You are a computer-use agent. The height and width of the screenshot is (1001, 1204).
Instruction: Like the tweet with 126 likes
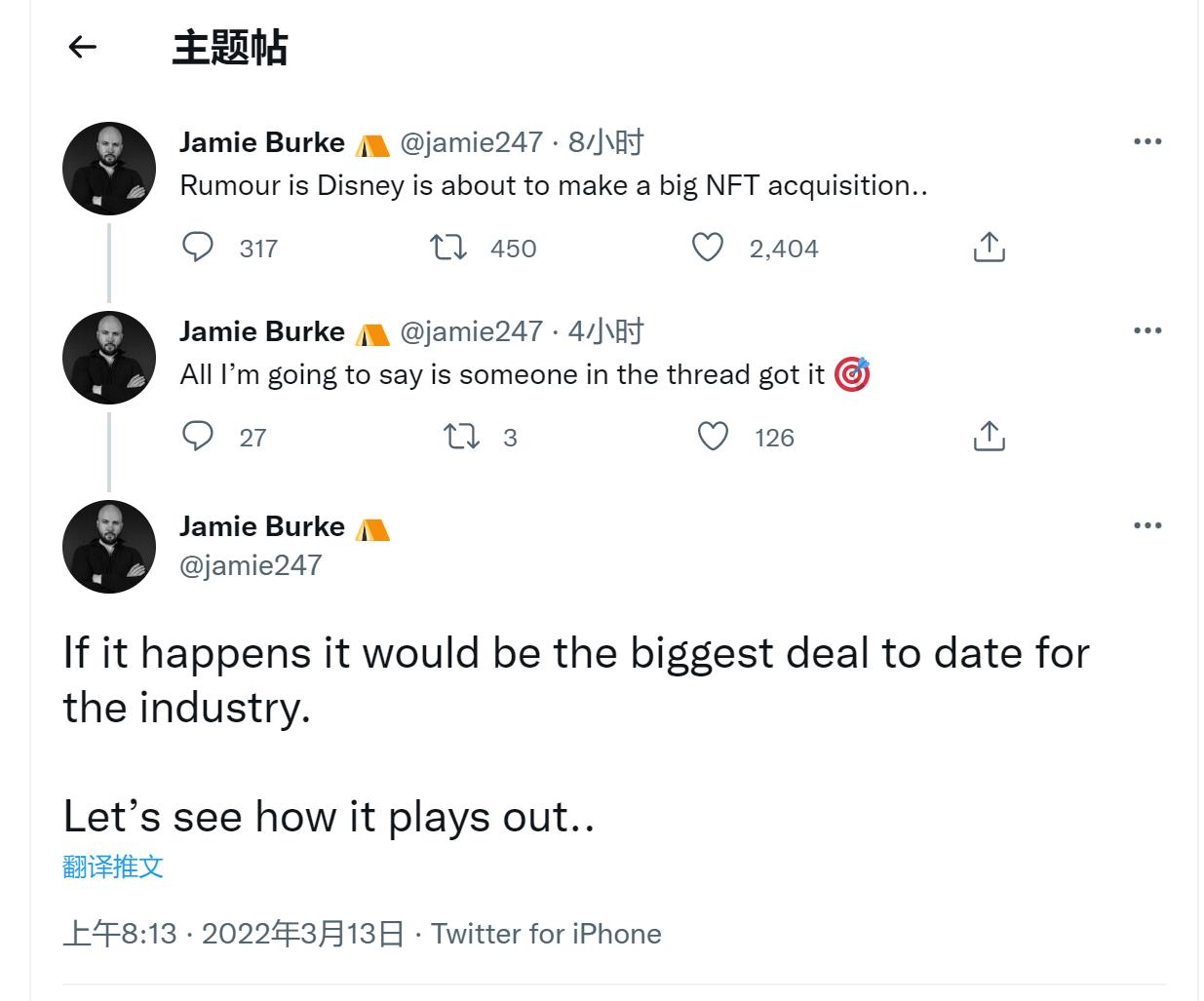pyautogui.click(x=714, y=437)
